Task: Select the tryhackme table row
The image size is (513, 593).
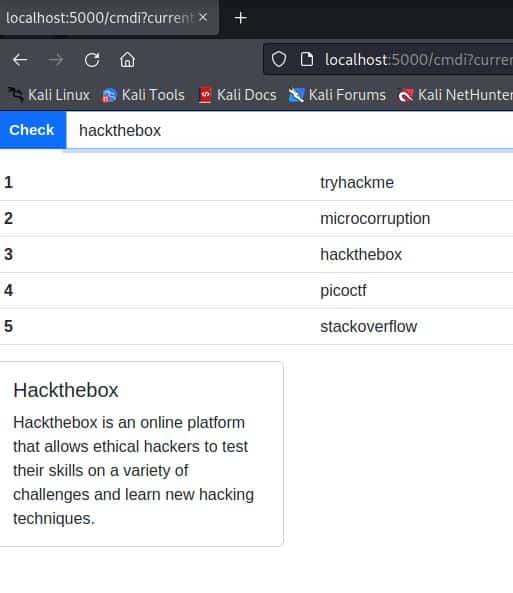Action: tap(256, 183)
